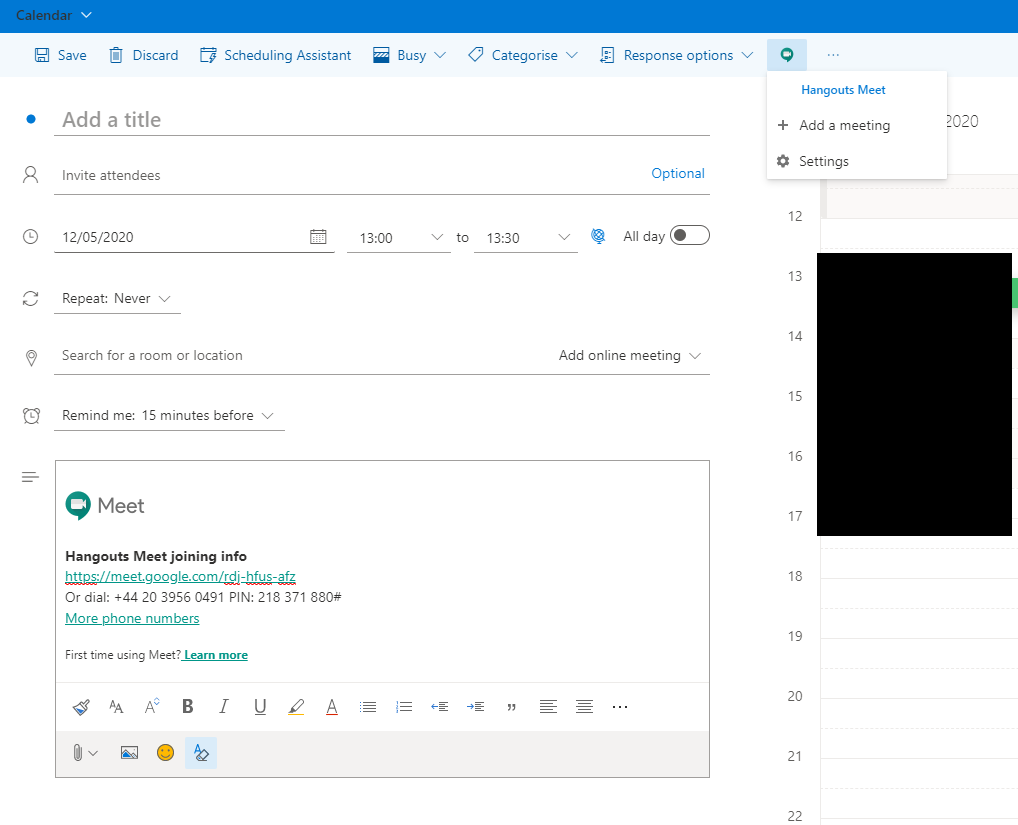The image size is (1018, 825).
Task: Toggle the All day switch
Action: (x=689, y=235)
